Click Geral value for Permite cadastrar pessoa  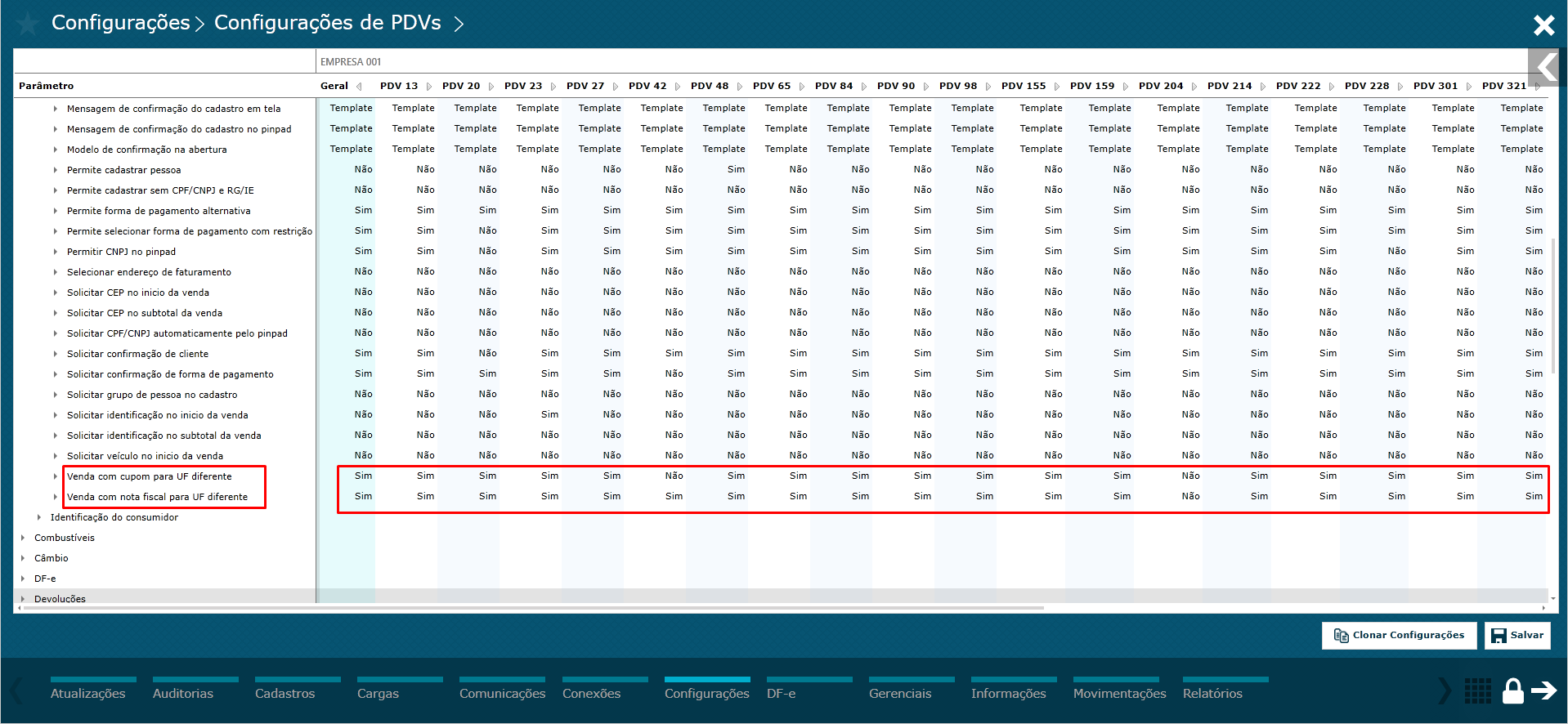[363, 169]
